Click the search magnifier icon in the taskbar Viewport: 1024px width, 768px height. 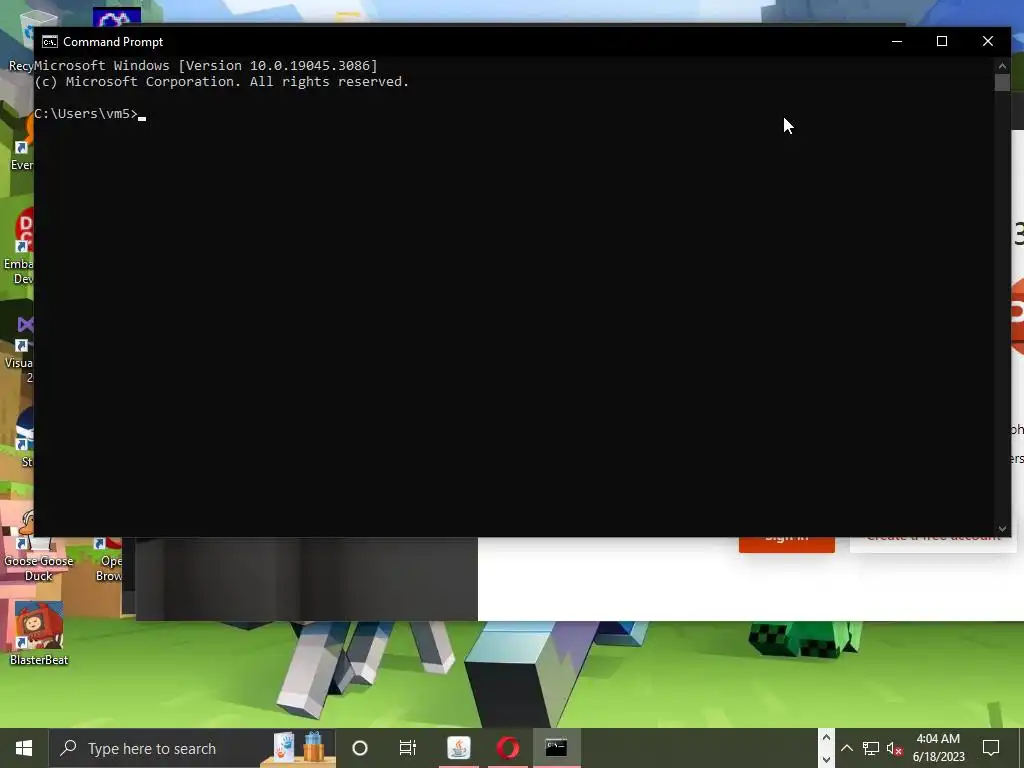tap(68, 748)
